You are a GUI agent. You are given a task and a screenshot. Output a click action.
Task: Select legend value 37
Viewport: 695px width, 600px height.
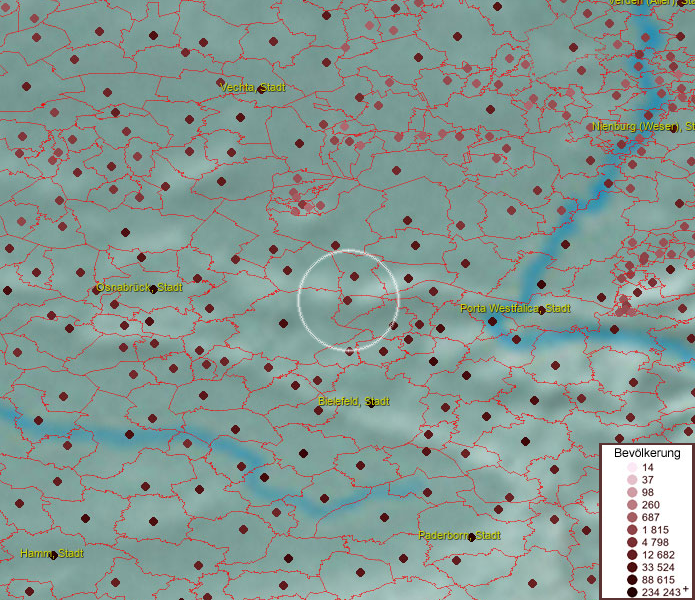point(648,480)
